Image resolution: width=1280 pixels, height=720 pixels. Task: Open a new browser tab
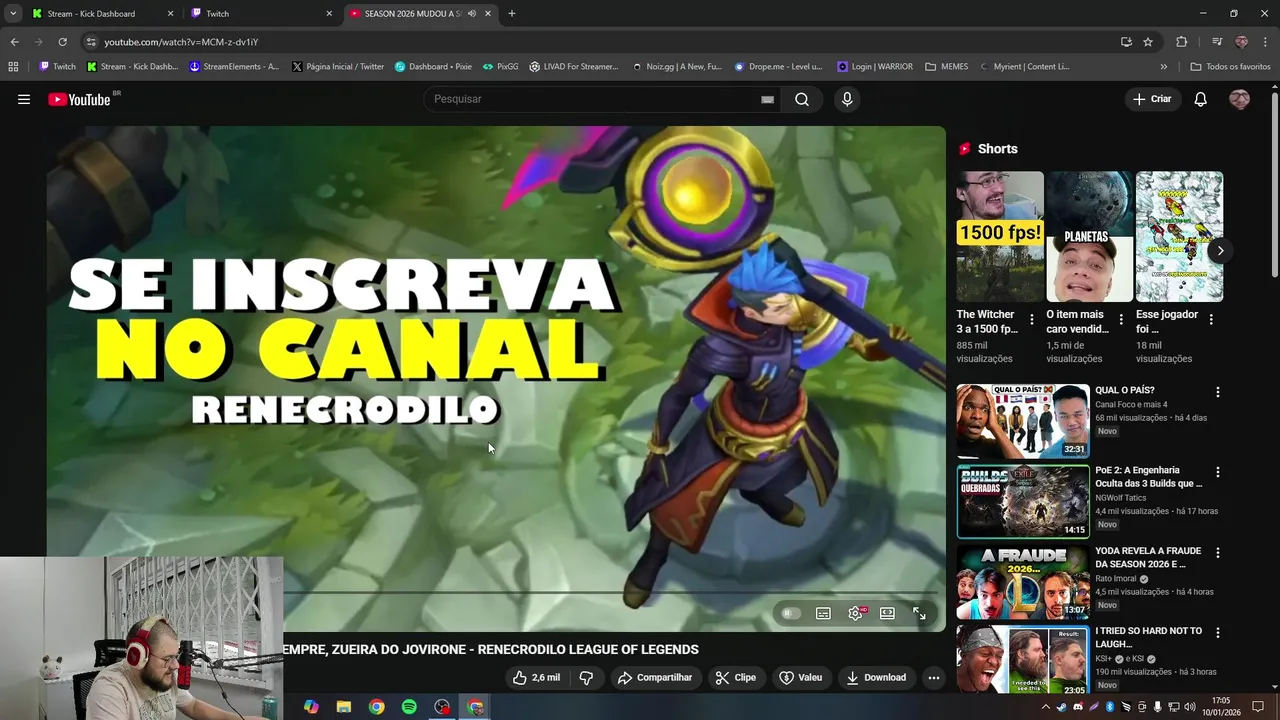tap(511, 14)
